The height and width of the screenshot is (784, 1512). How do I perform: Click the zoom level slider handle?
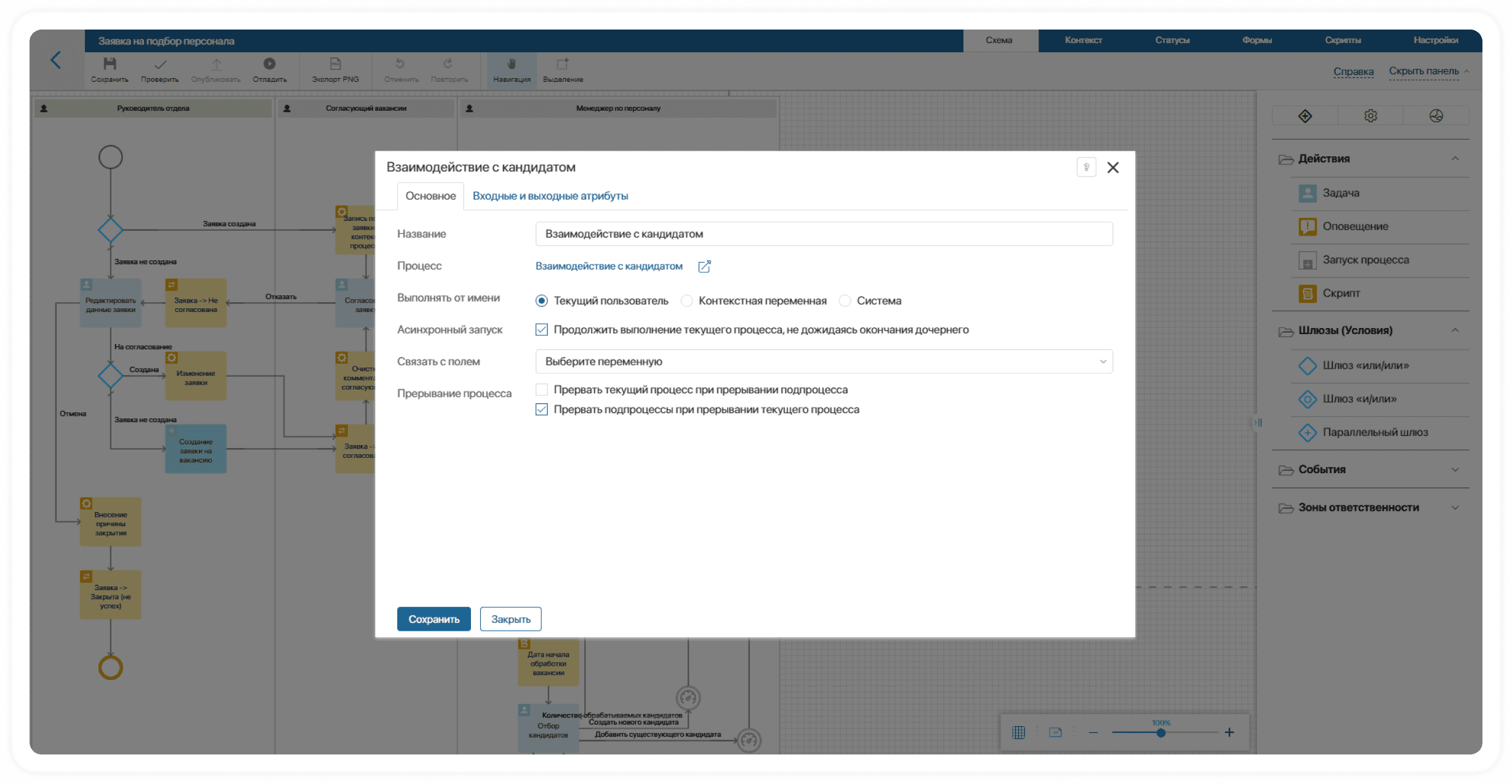click(1160, 733)
